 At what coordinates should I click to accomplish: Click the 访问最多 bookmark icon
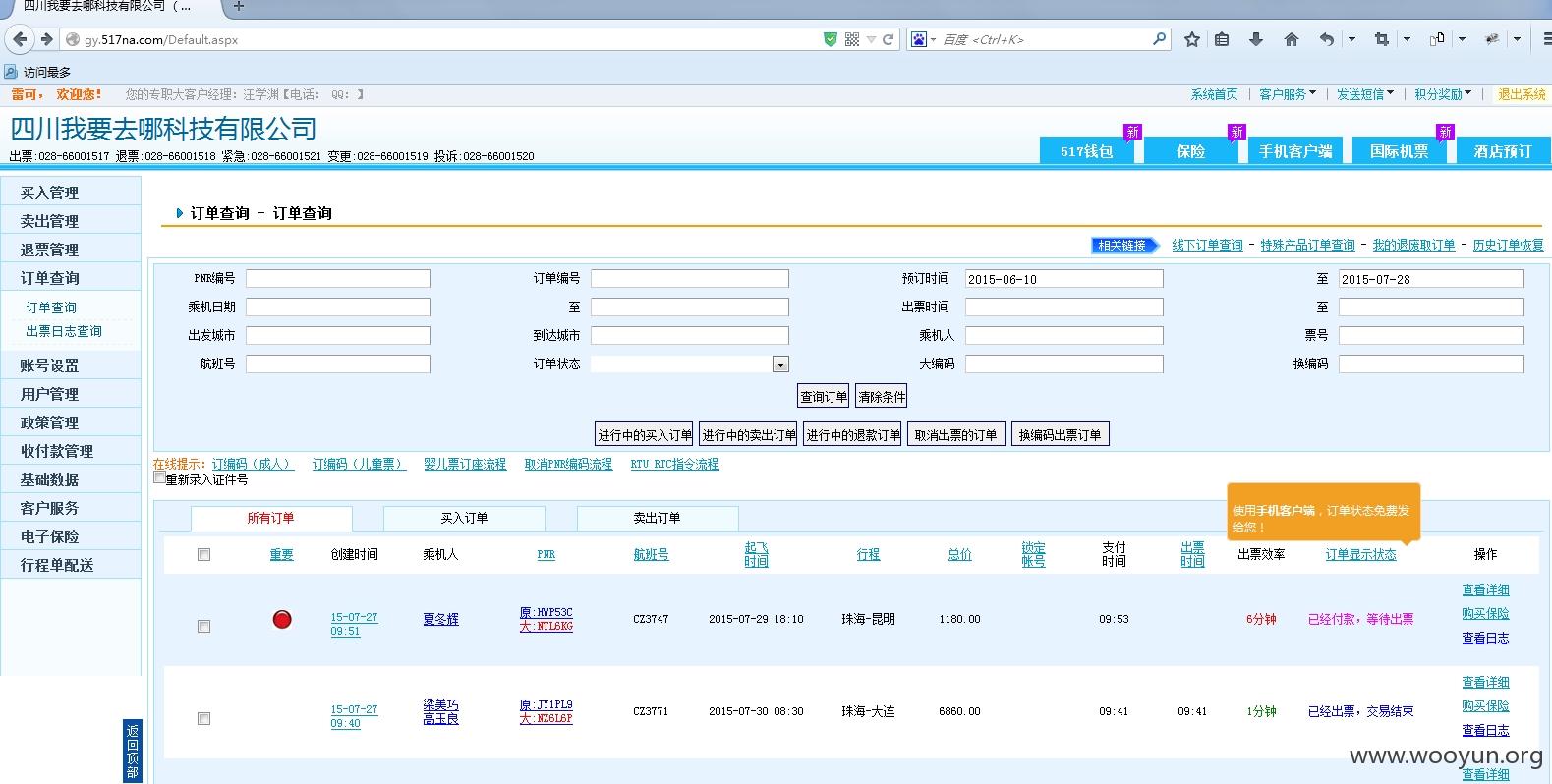11,72
